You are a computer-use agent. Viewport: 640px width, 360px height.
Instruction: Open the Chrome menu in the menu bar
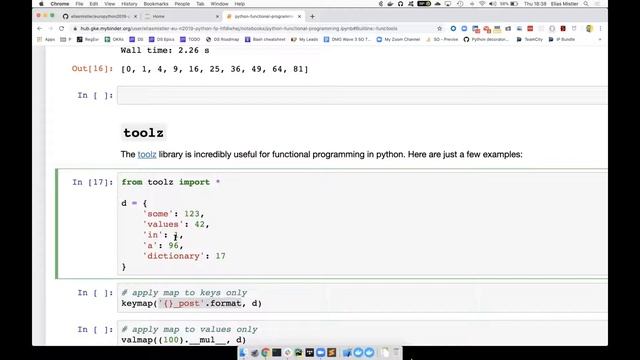click(60, 4)
